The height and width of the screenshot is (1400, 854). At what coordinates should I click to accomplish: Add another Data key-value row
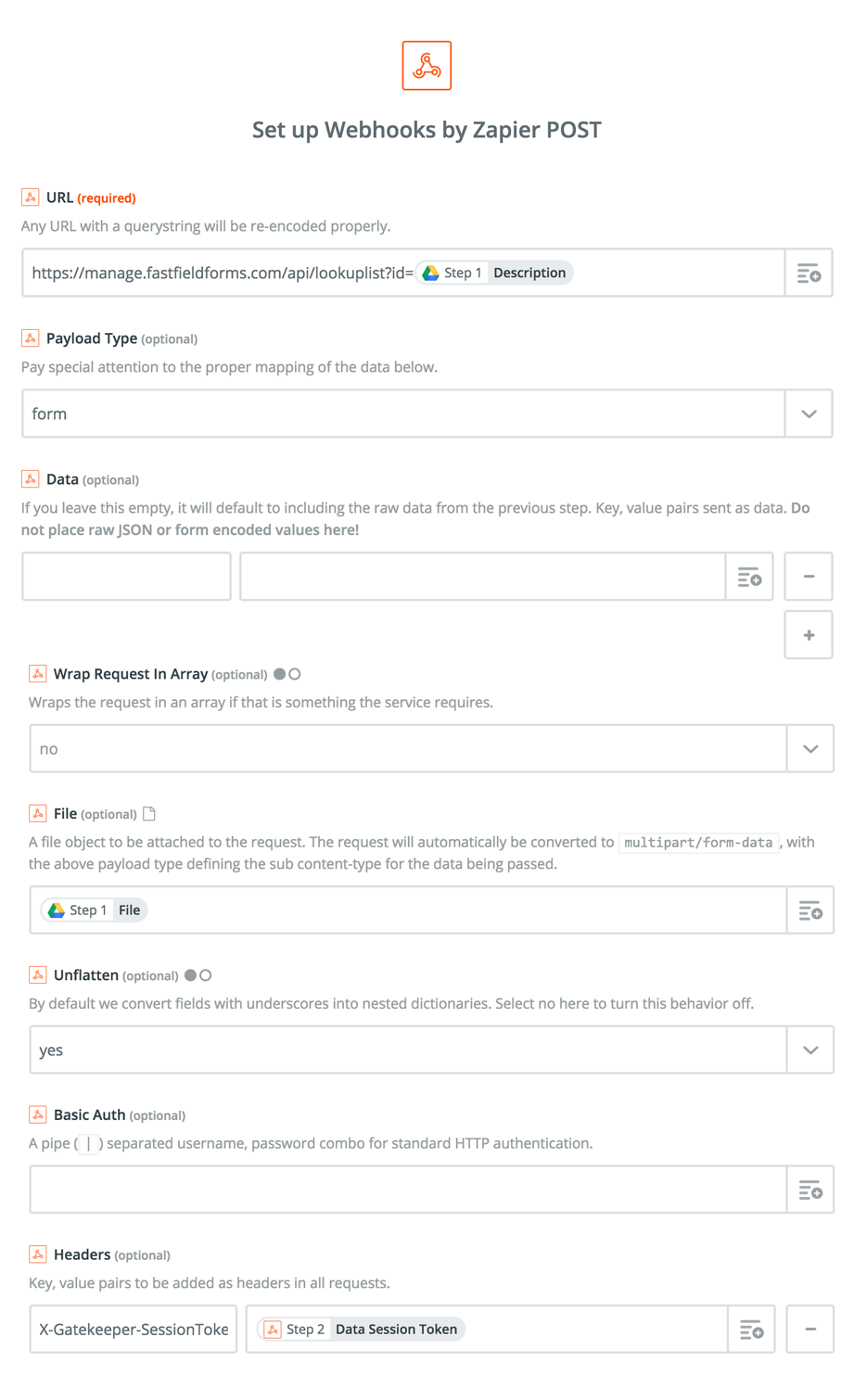pyautogui.click(x=809, y=635)
